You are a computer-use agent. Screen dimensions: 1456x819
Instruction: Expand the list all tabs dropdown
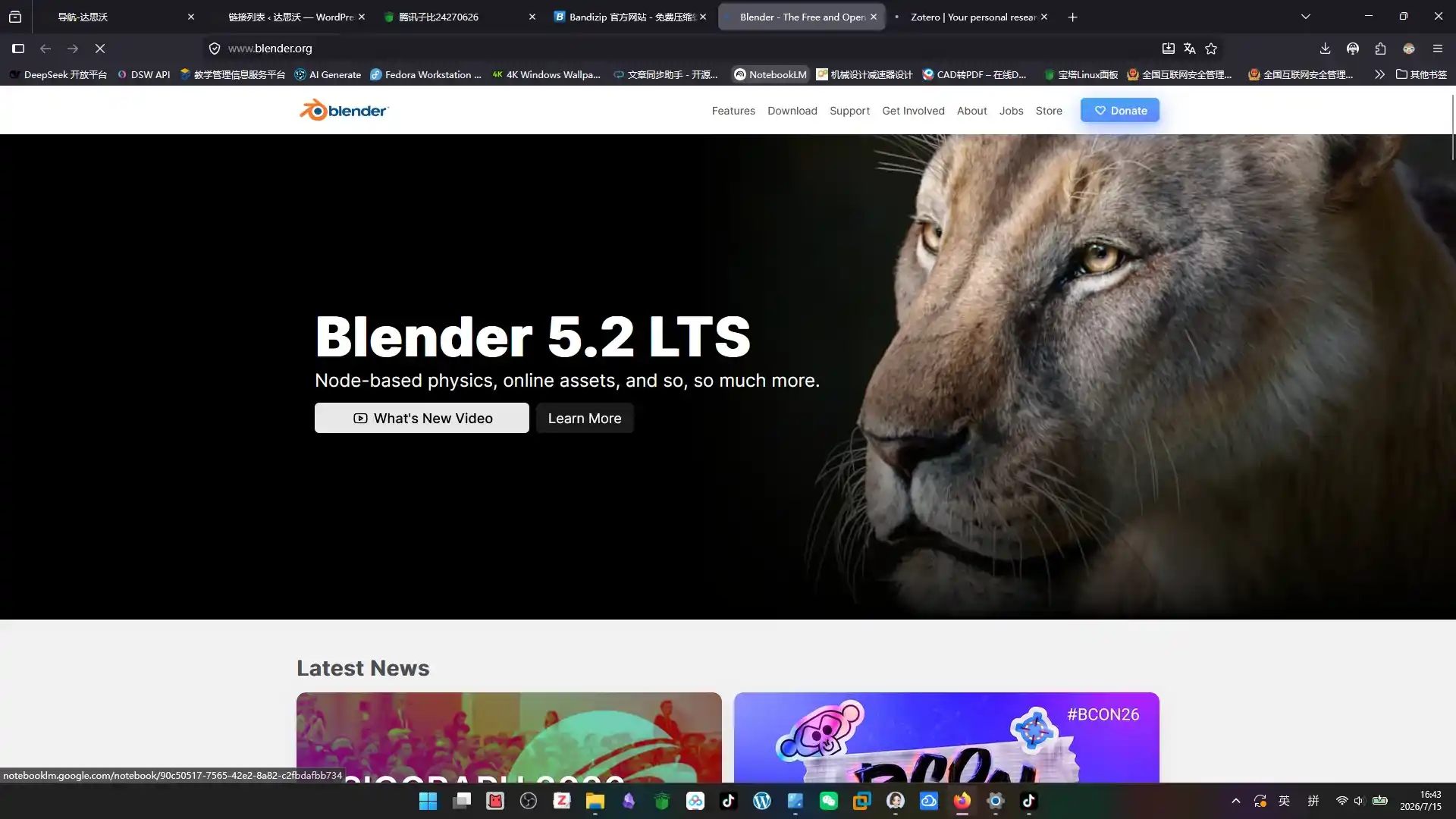click(x=1305, y=17)
